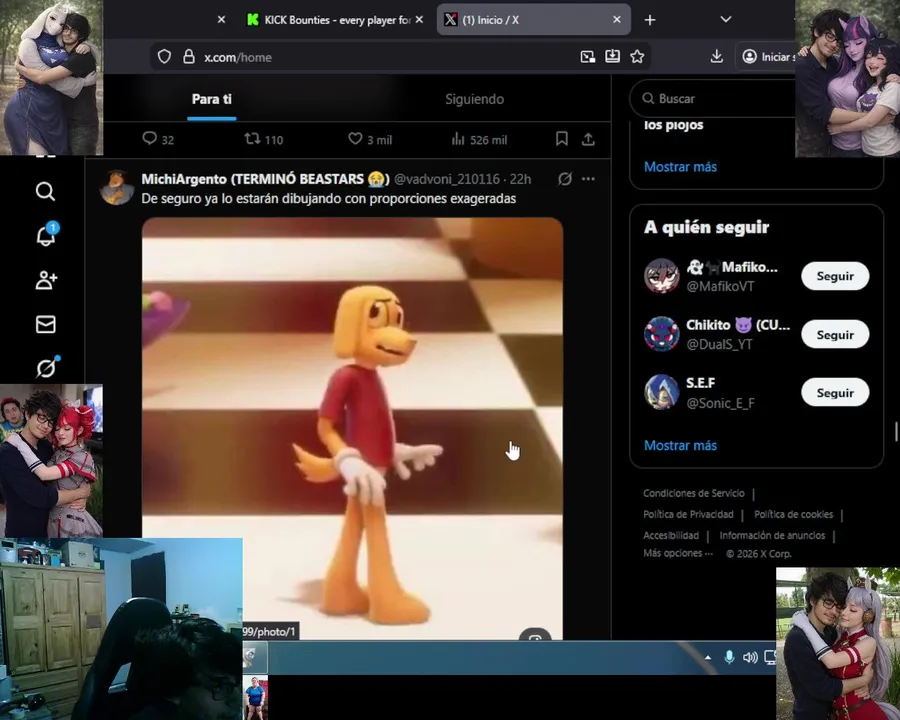The image size is (900, 720).
Task: Open Accesibilidad footer link
Action: coord(671,535)
